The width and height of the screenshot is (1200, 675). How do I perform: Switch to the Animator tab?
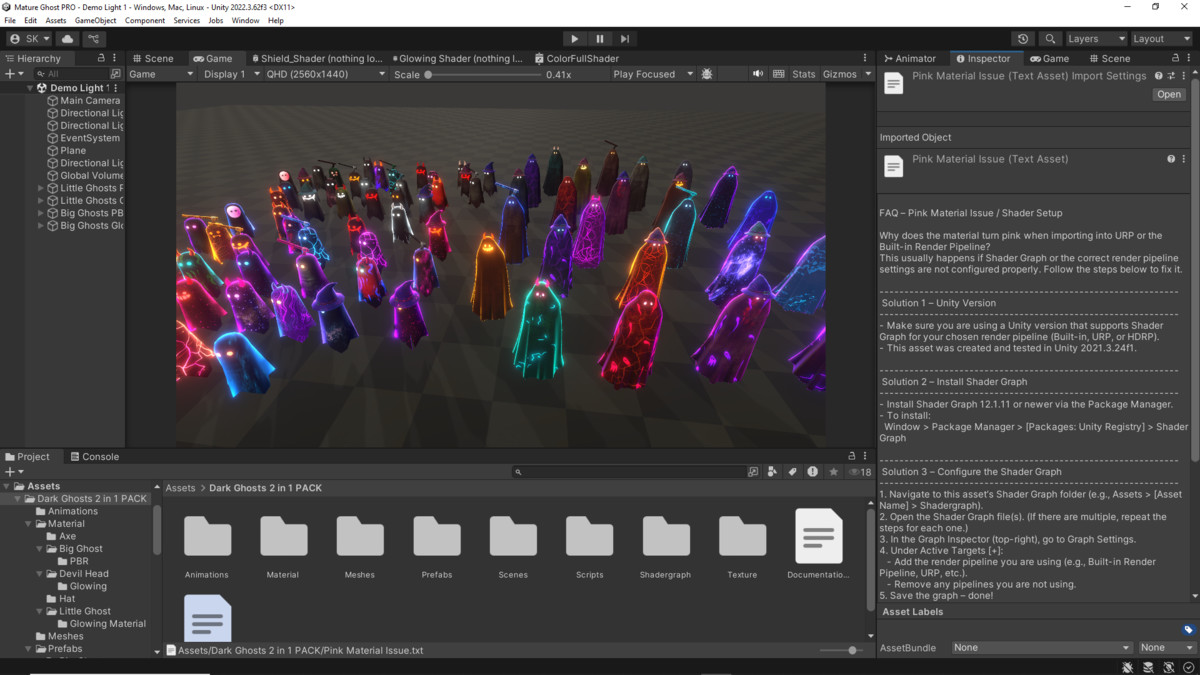pyautogui.click(x=909, y=58)
